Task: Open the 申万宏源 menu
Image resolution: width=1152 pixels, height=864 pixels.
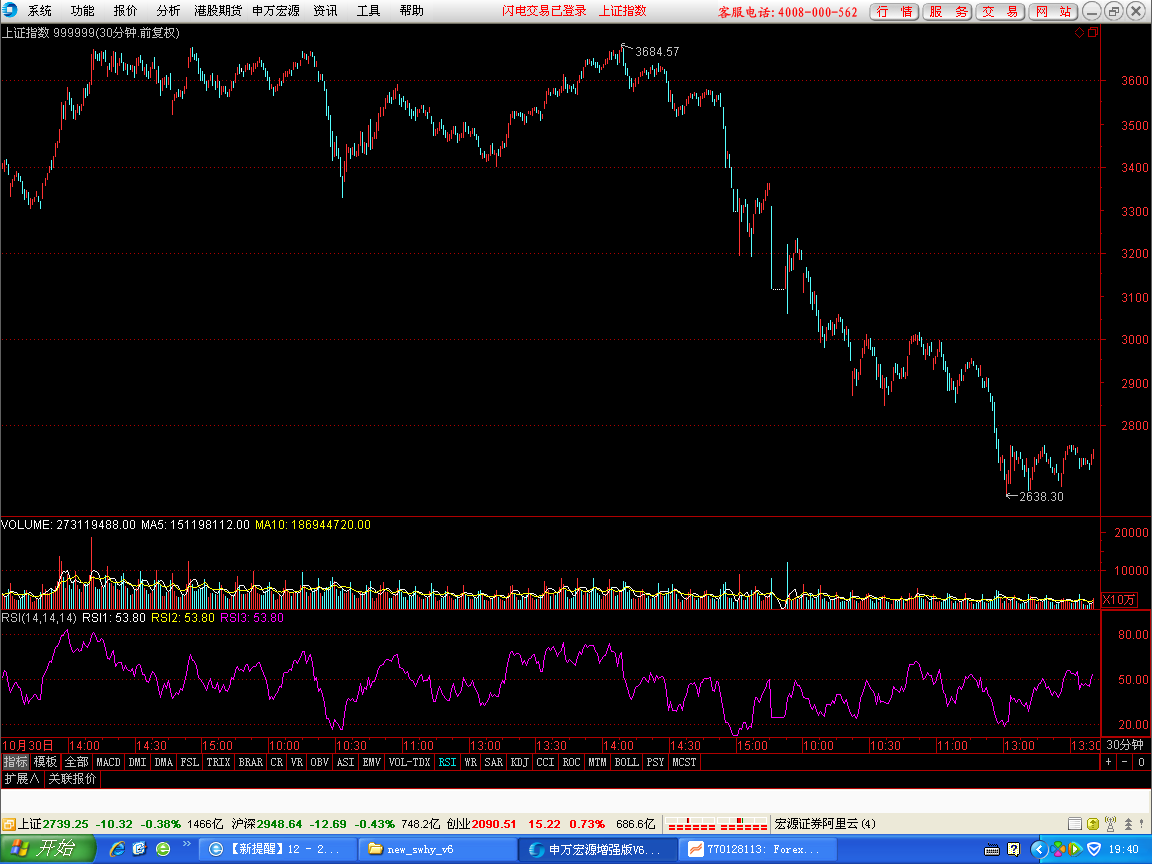Action: click(x=276, y=11)
